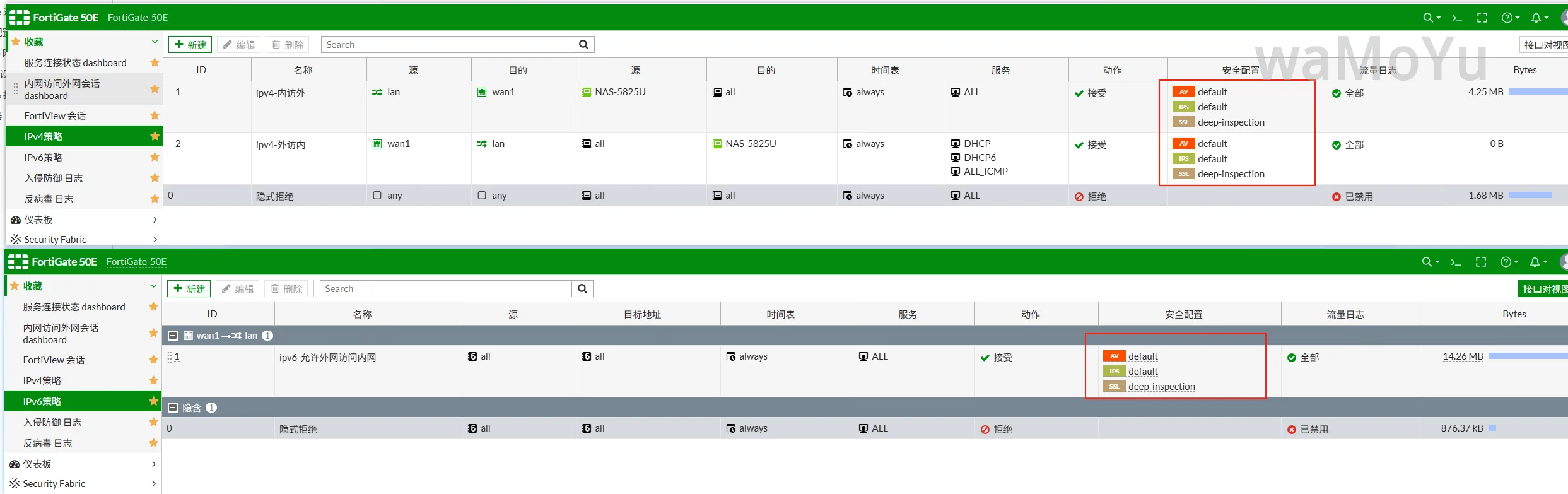This screenshot has height=494, width=1568.
Task: Collapse 收藏 section in the IPv4 policy window
Action: (x=155, y=42)
